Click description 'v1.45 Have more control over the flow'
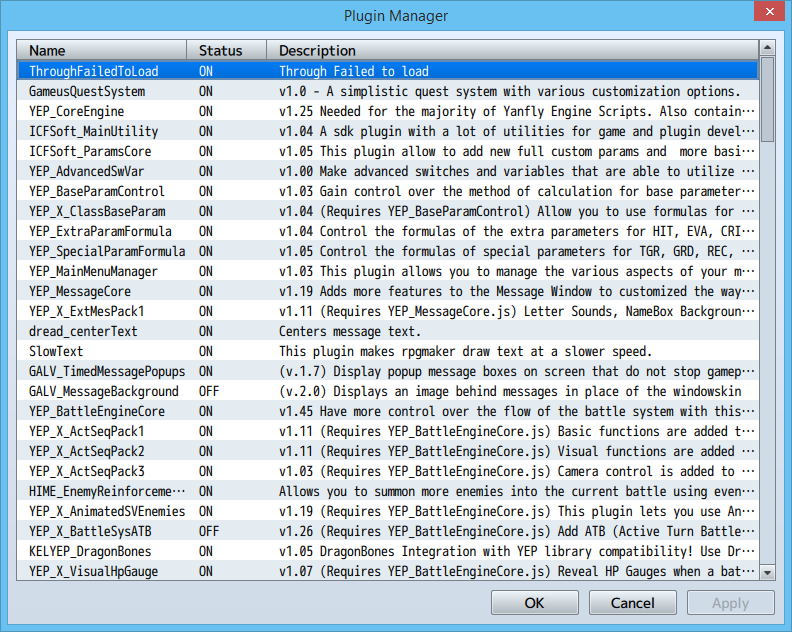This screenshot has width=792, height=632. [x=517, y=411]
